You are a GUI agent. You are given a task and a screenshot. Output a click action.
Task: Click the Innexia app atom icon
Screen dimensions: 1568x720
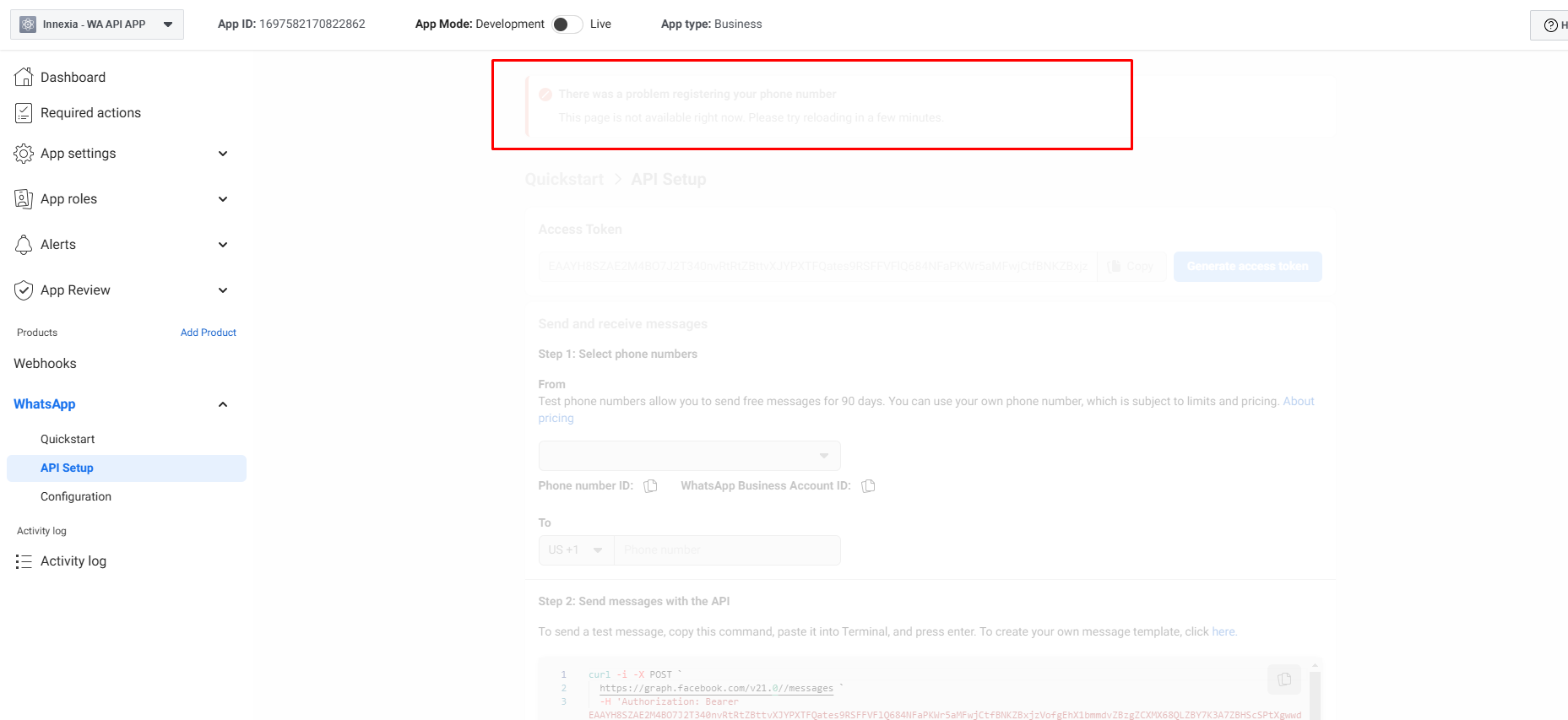click(x=28, y=24)
